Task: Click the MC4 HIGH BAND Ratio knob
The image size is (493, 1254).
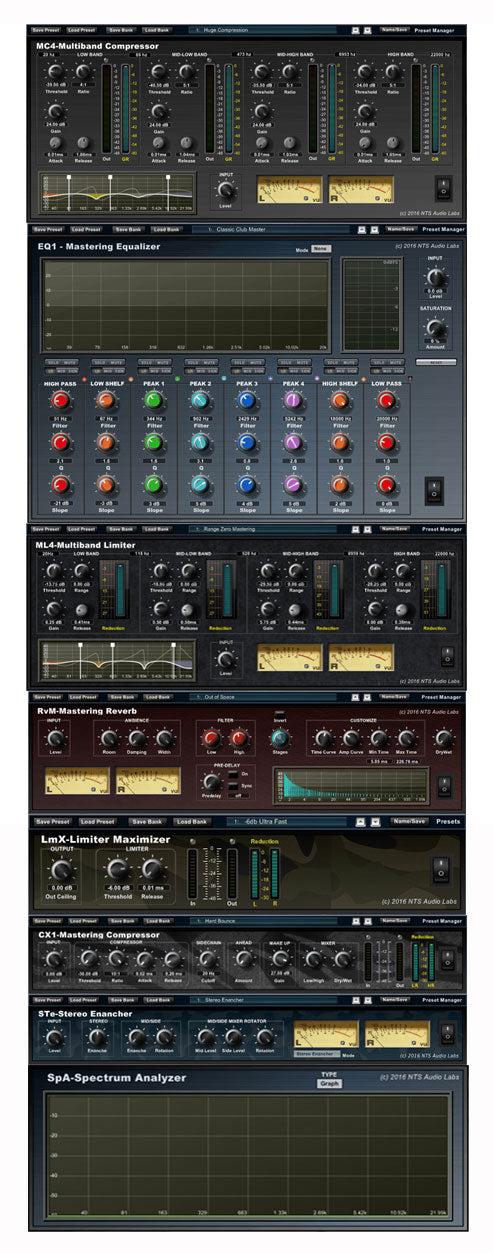Action: pyautogui.click(x=392, y=73)
